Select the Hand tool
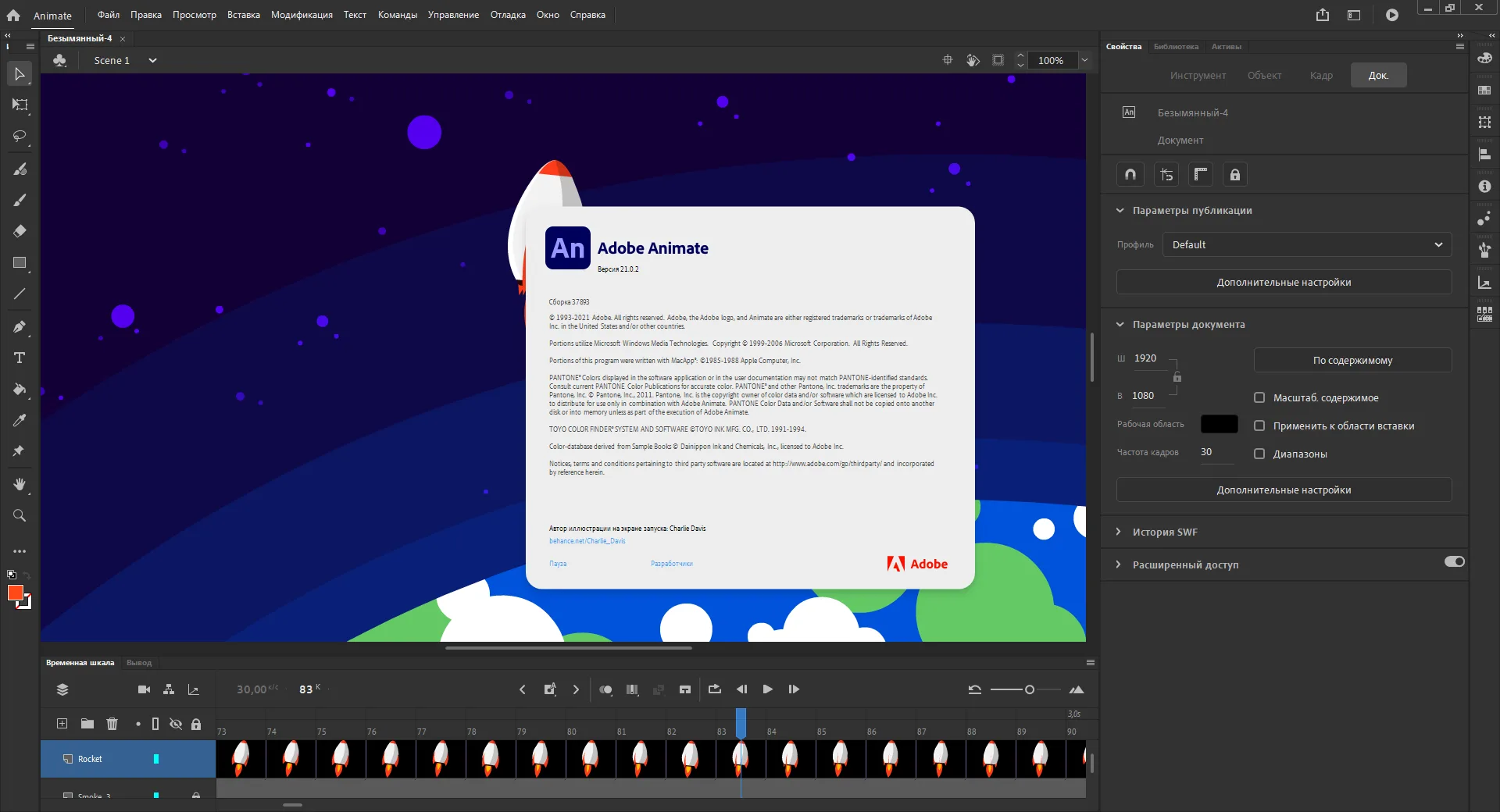 tap(20, 484)
